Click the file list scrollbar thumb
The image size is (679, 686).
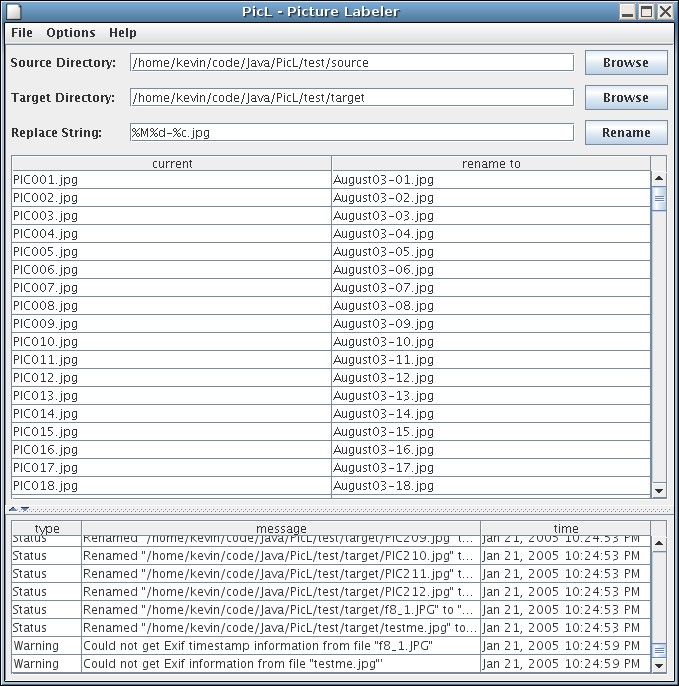(x=659, y=199)
